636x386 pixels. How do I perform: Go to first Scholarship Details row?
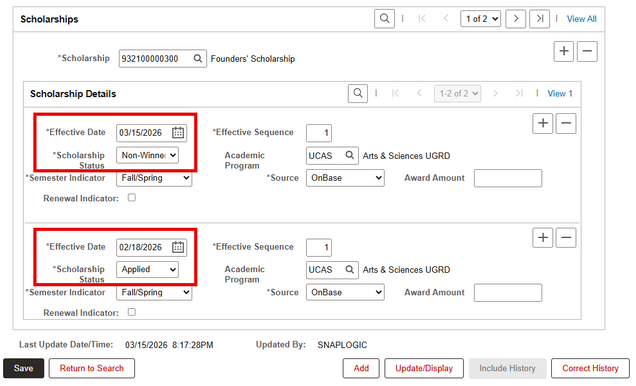click(395, 93)
